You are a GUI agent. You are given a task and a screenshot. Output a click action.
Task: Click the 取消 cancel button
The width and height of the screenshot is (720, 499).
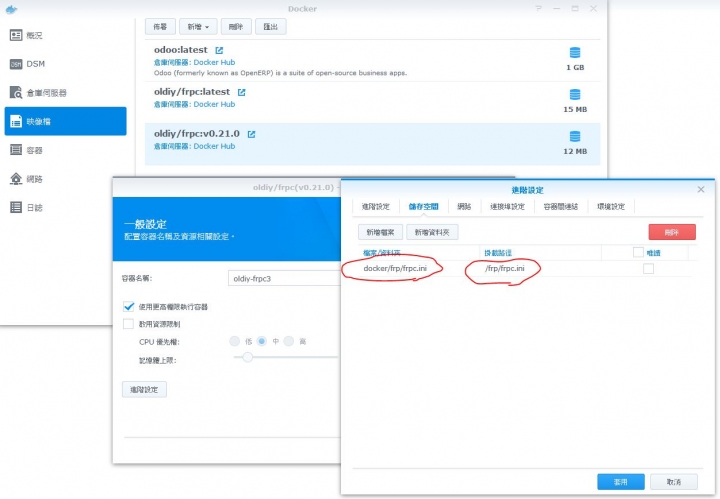coord(674,482)
